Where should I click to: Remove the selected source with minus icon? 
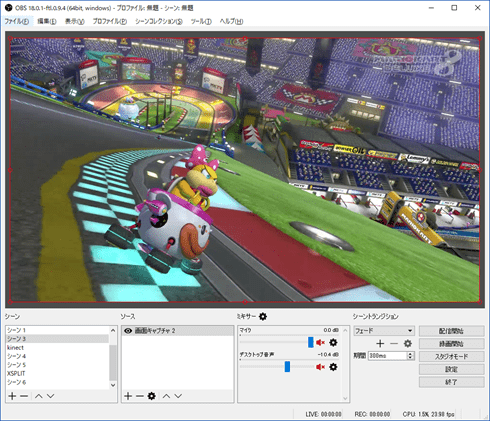click(x=140, y=396)
